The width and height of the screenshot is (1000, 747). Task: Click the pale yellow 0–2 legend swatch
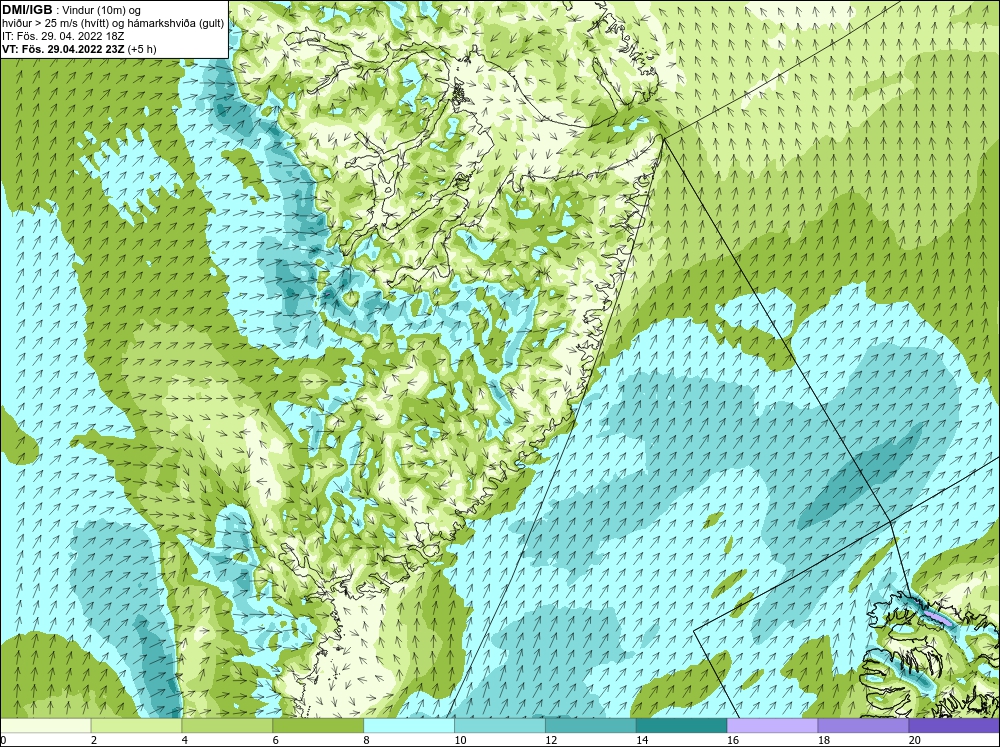coord(45,726)
